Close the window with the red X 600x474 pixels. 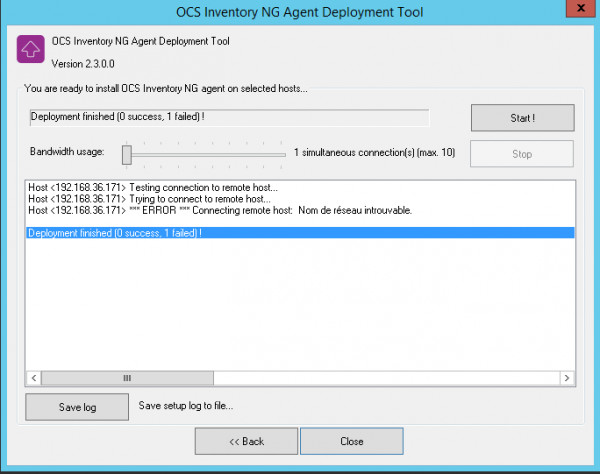(580, 8)
